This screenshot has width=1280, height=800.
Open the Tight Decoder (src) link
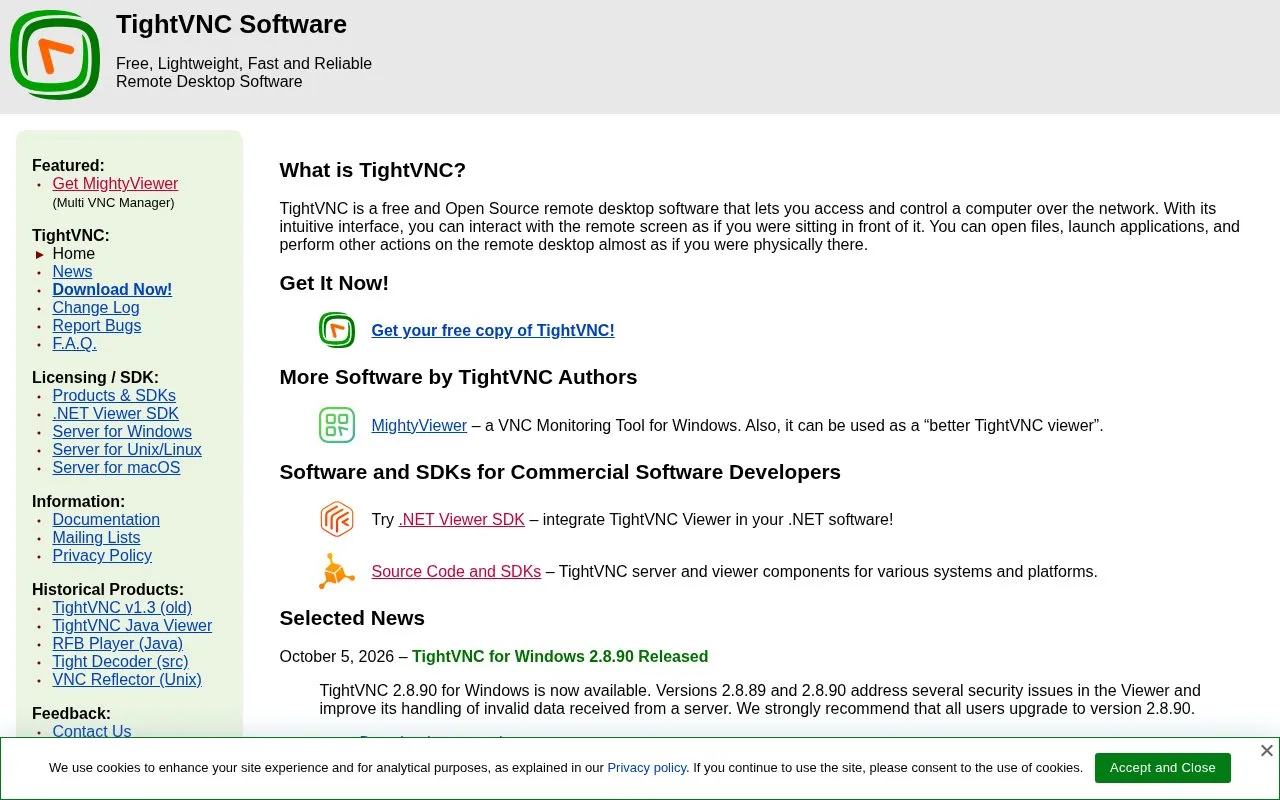pyautogui.click(x=120, y=662)
